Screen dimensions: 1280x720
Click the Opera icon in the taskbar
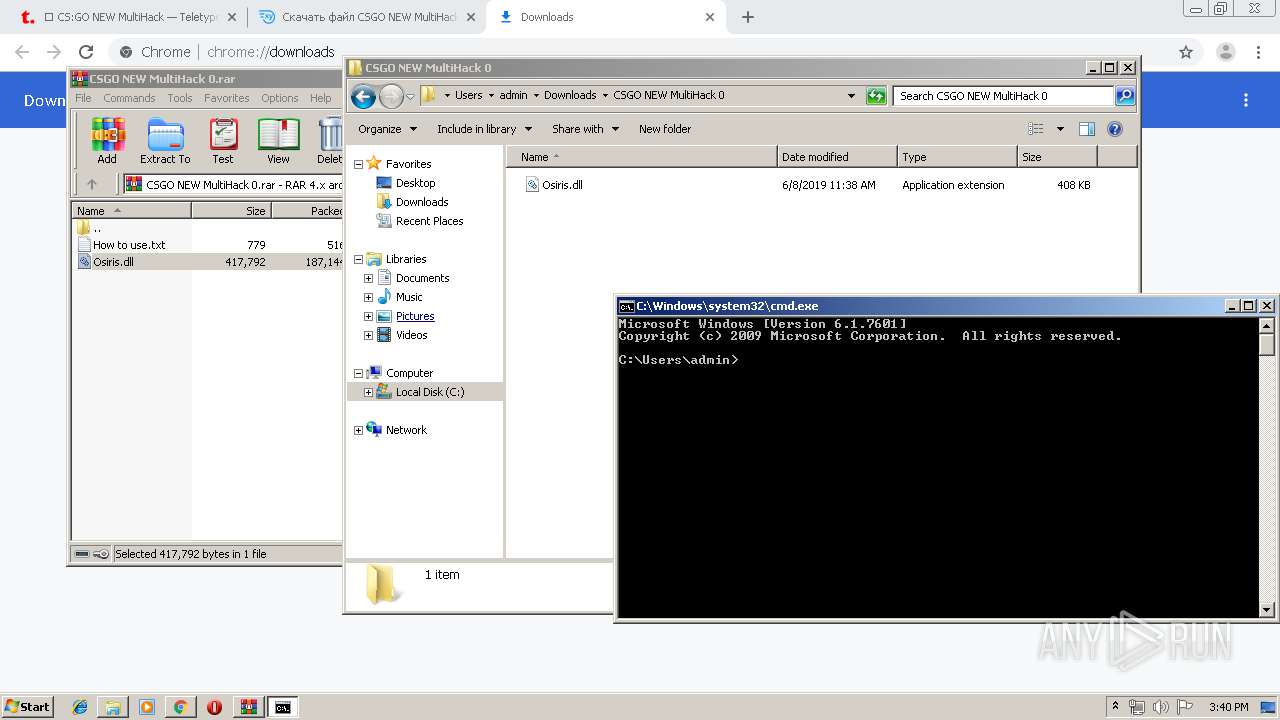click(214, 707)
